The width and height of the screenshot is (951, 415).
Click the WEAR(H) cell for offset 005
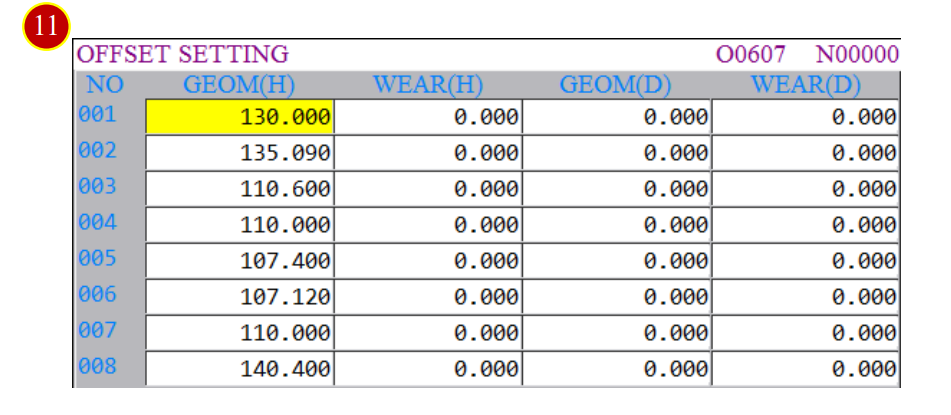[428, 260]
